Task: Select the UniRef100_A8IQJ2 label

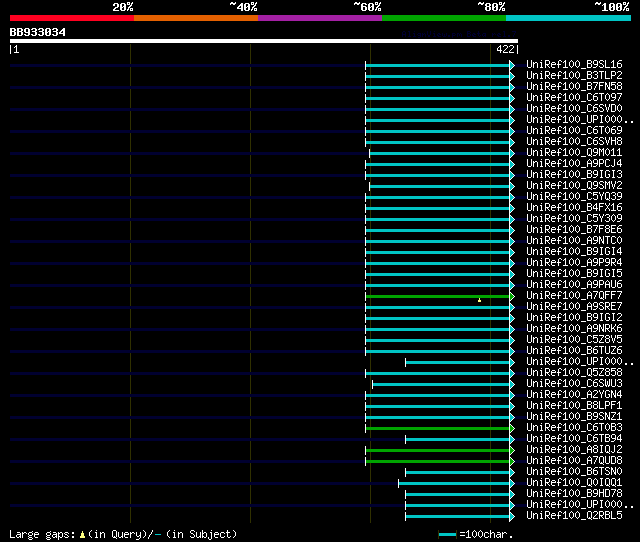Action: pyautogui.click(x=574, y=450)
